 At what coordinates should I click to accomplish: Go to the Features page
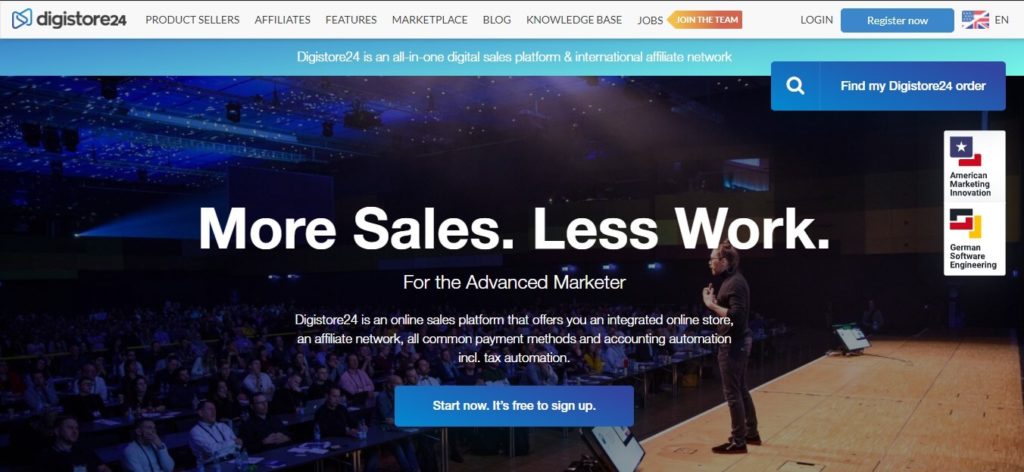(351, 20)
